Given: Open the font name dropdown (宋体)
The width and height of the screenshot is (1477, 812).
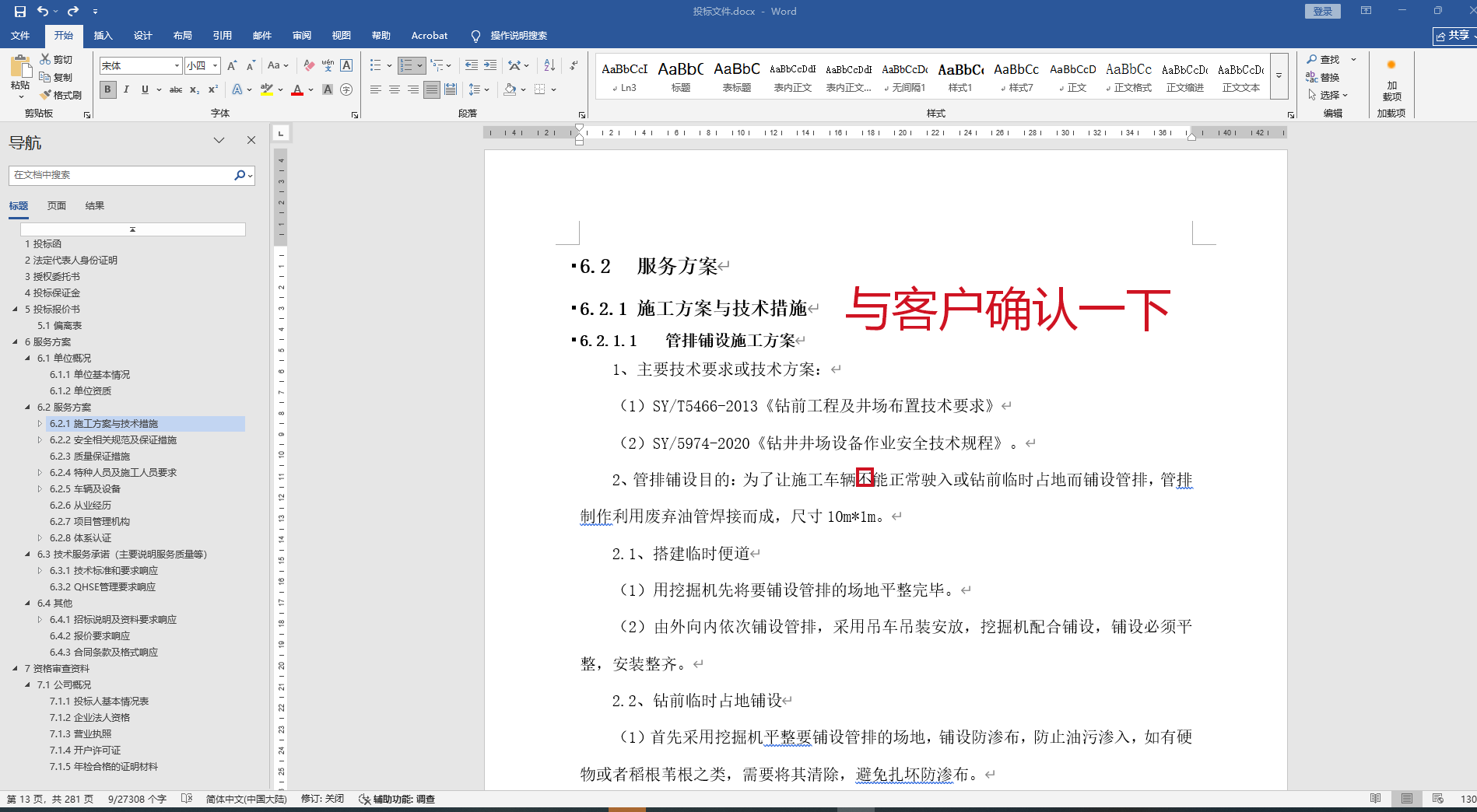Looking at the screenshot, I should coord(177,66).
